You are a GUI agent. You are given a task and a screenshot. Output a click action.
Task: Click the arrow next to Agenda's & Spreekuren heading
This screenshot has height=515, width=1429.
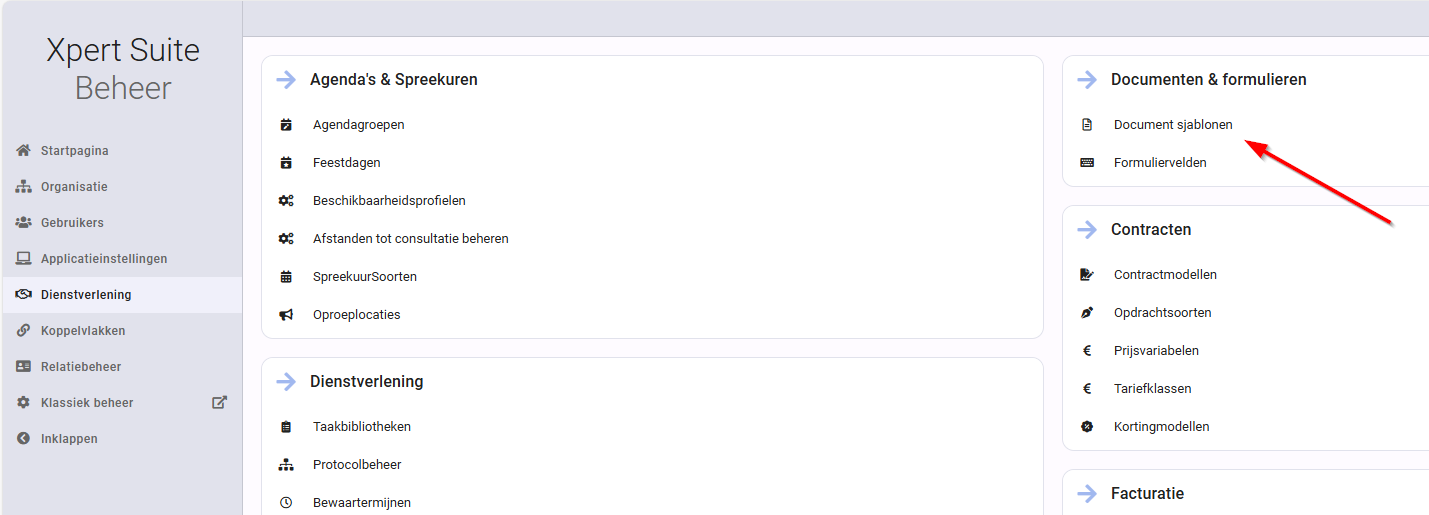pyautogui.click(x=286, y=80)
